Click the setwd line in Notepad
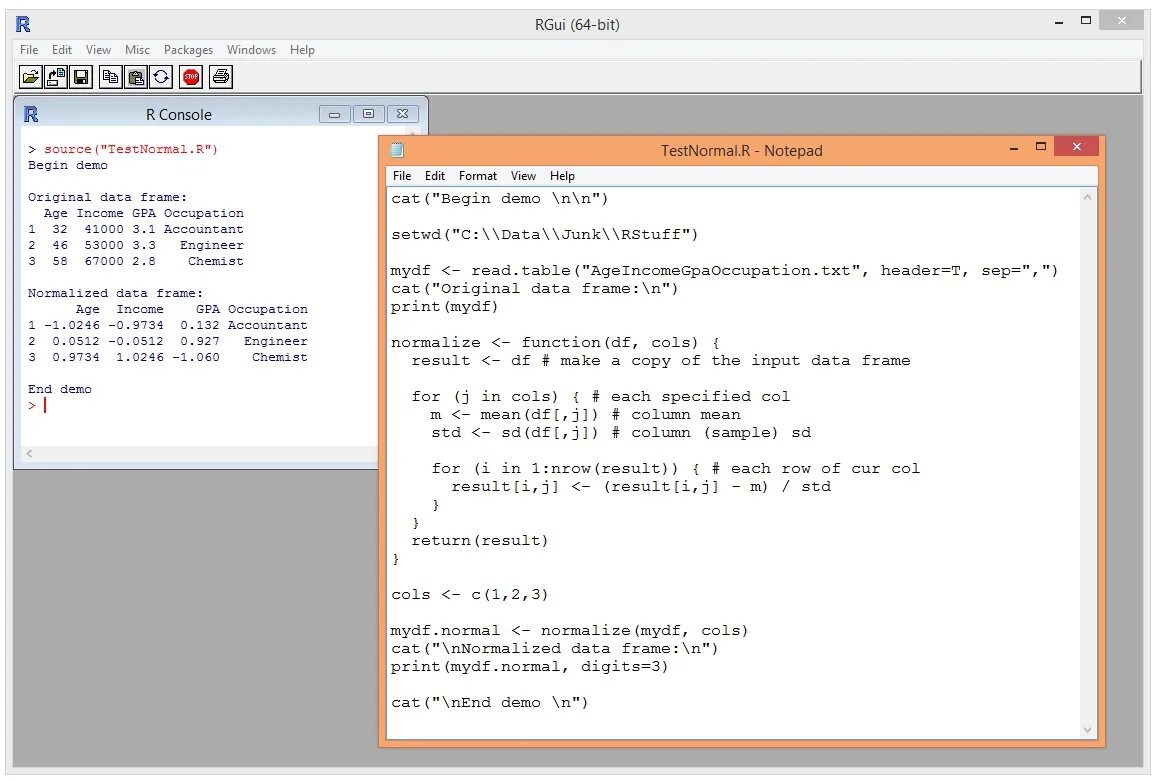1156x781 pixels. (544, 235)
